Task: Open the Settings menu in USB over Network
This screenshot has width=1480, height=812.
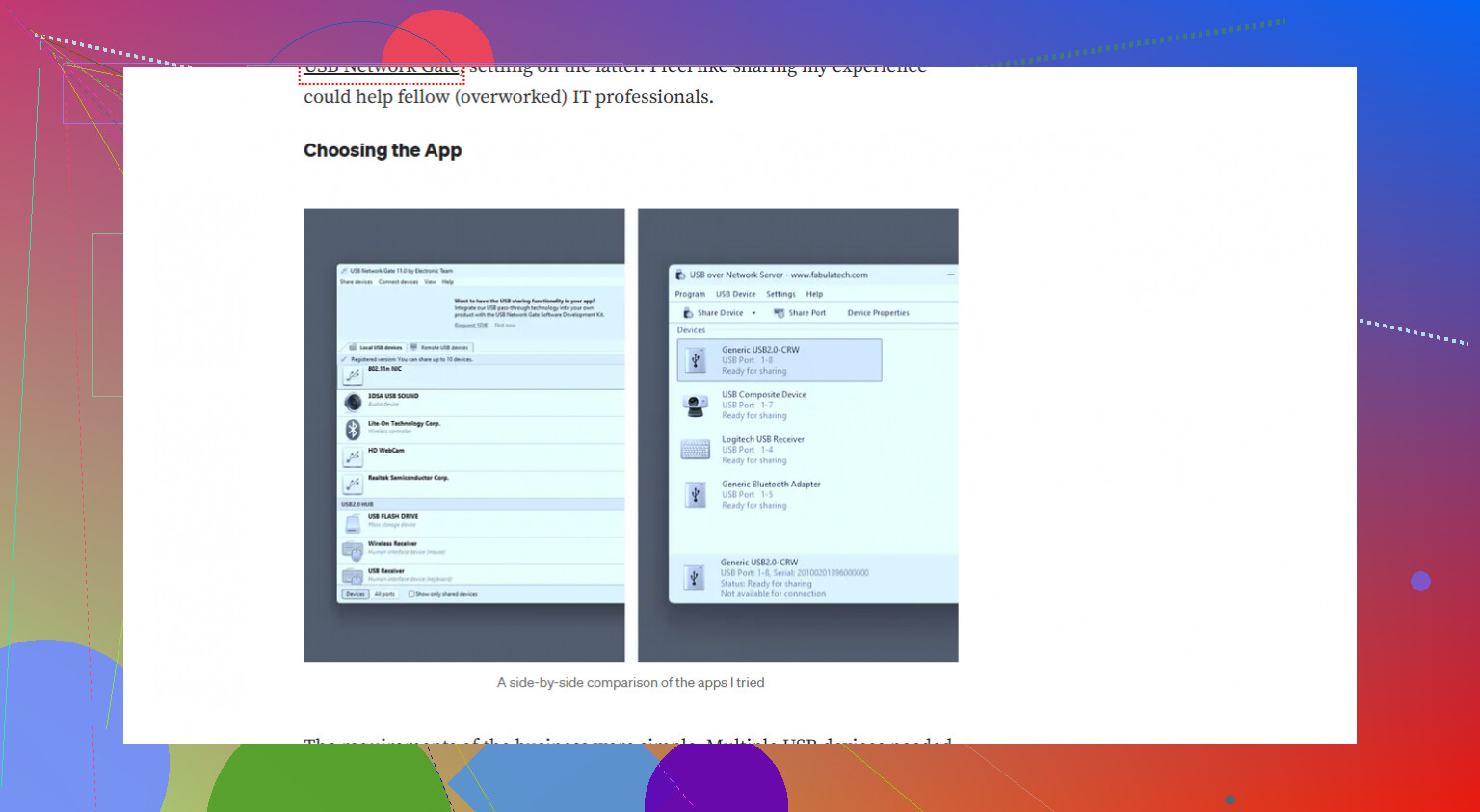Action: point(780,294)
